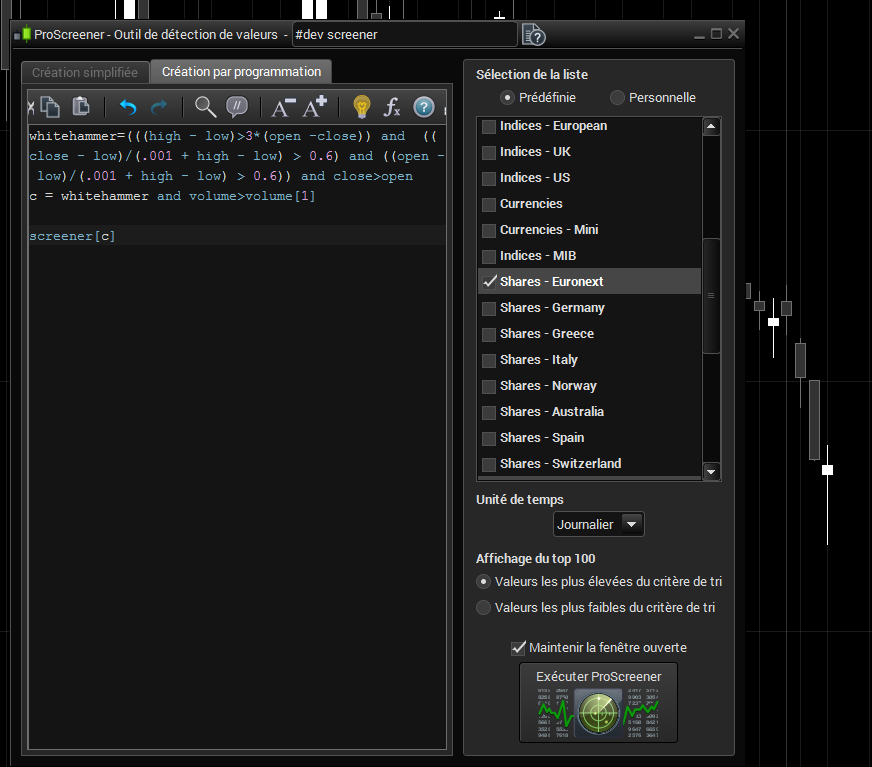Click the screener name input field

(404, 34)
